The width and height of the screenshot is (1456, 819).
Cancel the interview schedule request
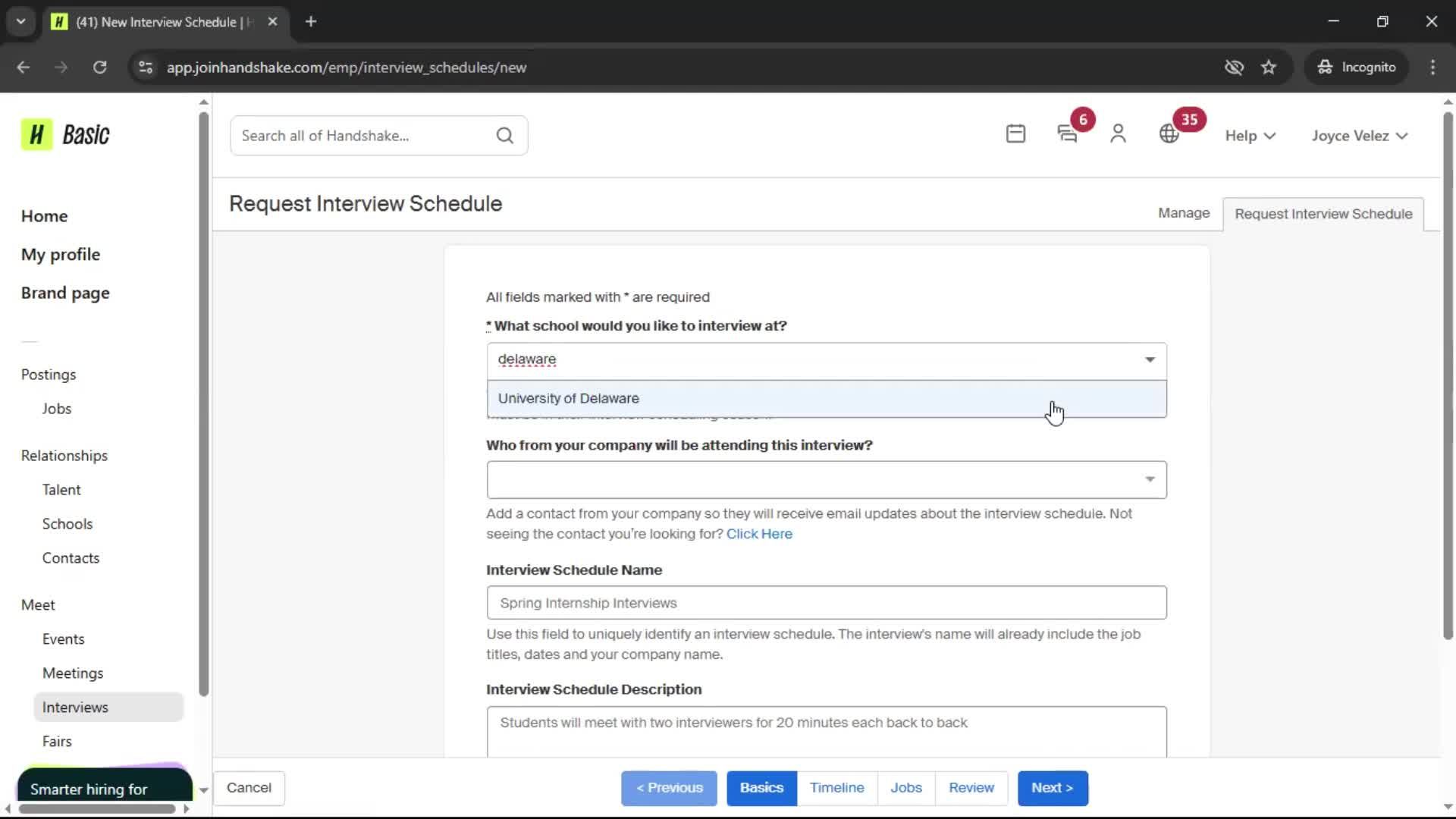249,788
